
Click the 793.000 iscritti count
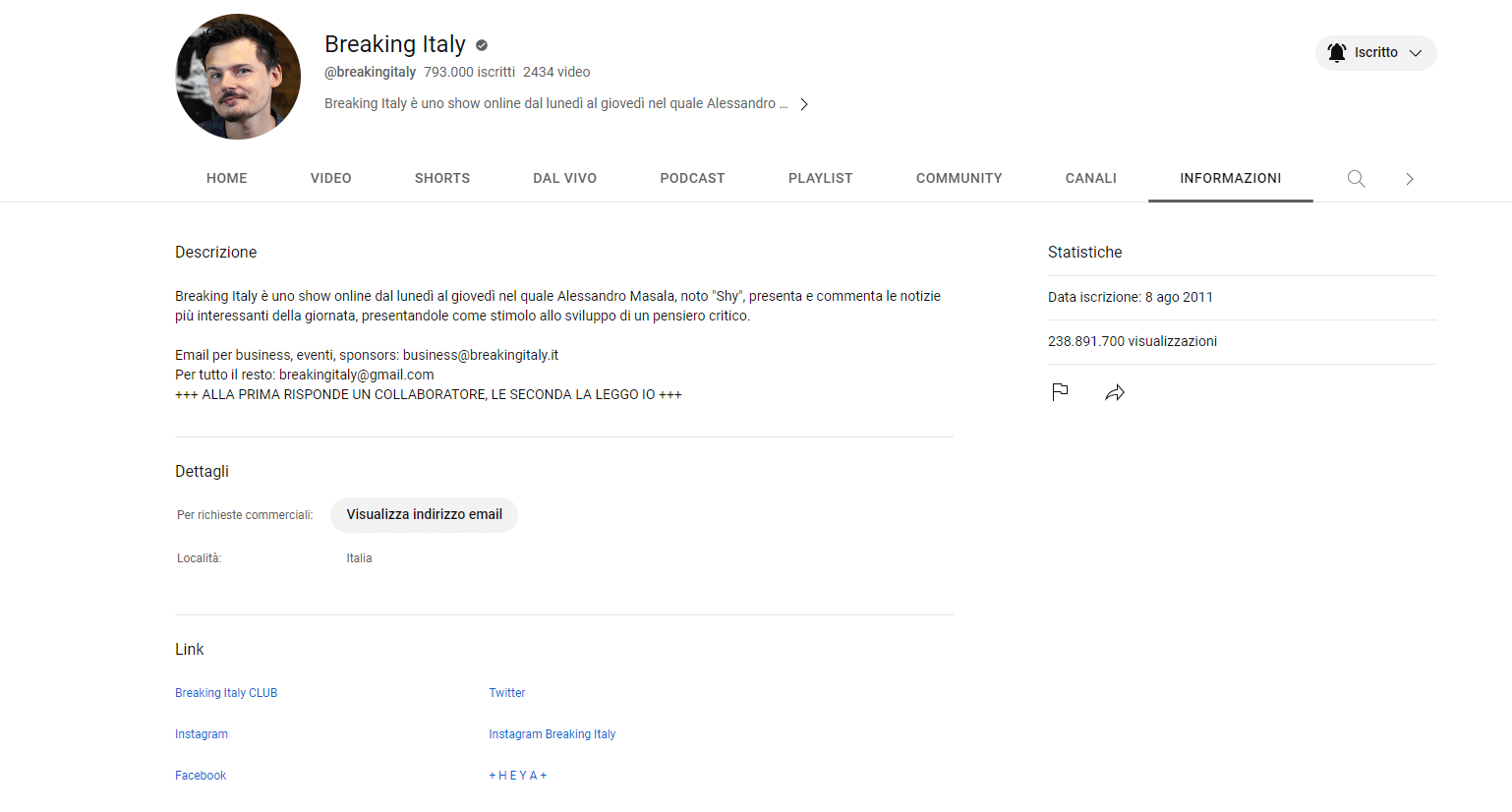click(470, 72)
